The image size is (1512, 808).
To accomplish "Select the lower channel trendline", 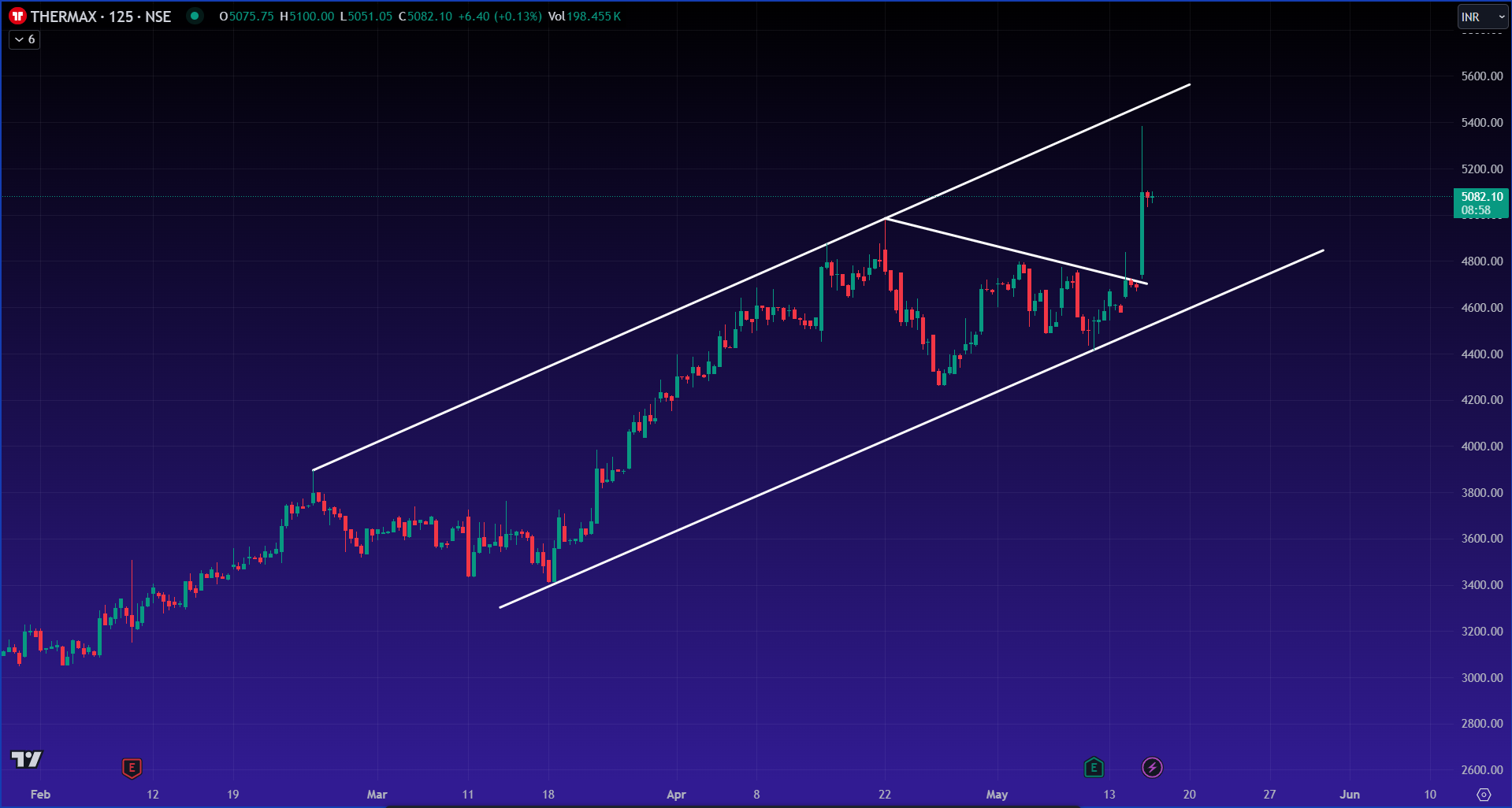I will 912,429.
